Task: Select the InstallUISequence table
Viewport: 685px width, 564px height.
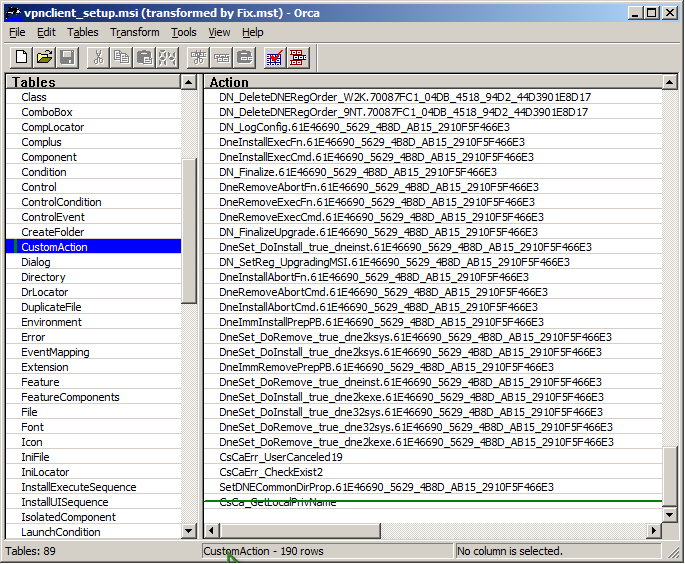Action: (x=93, y=502)
